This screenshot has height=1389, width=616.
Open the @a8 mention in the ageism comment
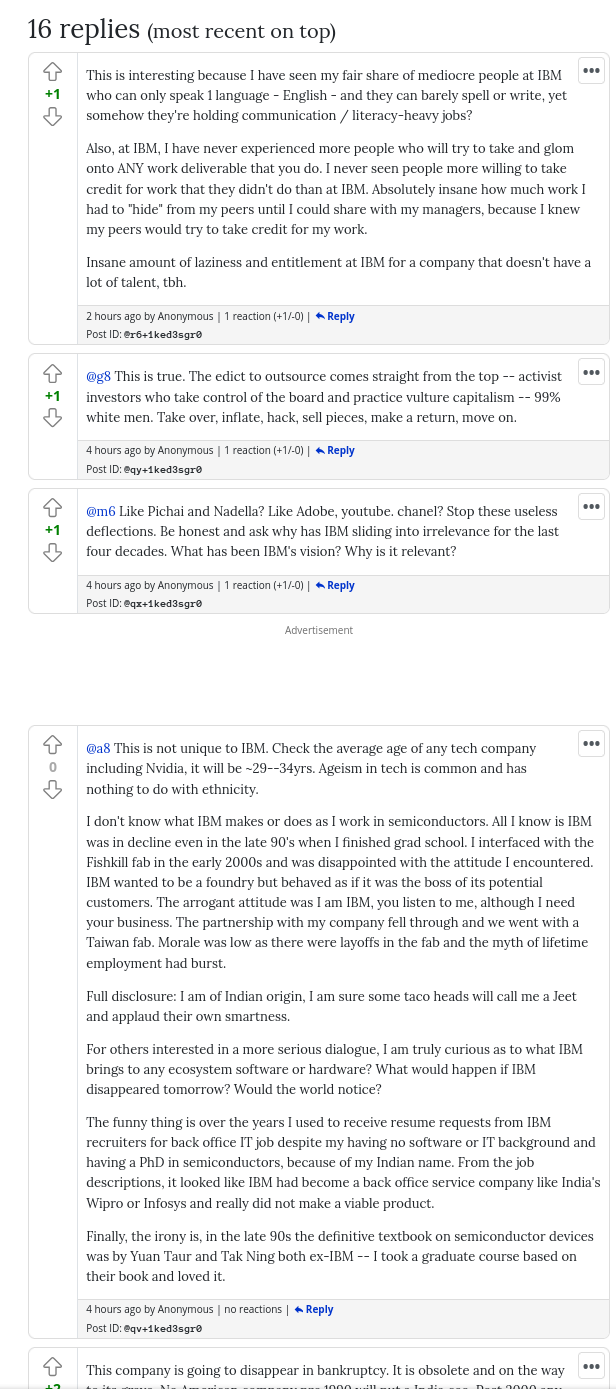[98, 748]
